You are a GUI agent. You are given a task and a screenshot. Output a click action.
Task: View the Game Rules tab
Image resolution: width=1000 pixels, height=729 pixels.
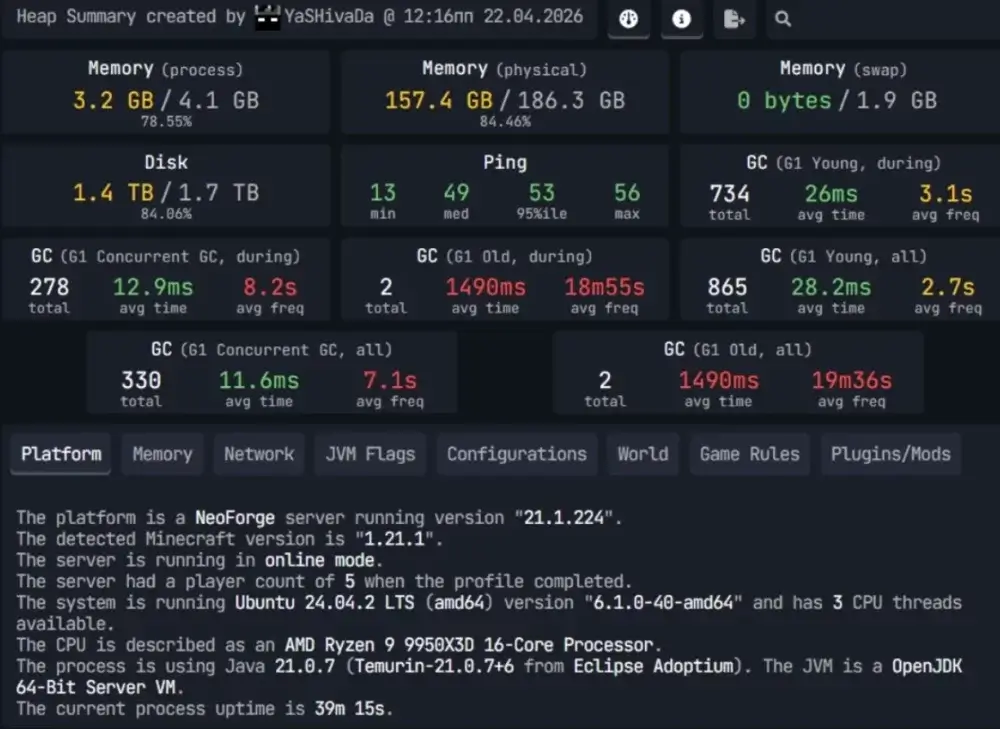749,454
